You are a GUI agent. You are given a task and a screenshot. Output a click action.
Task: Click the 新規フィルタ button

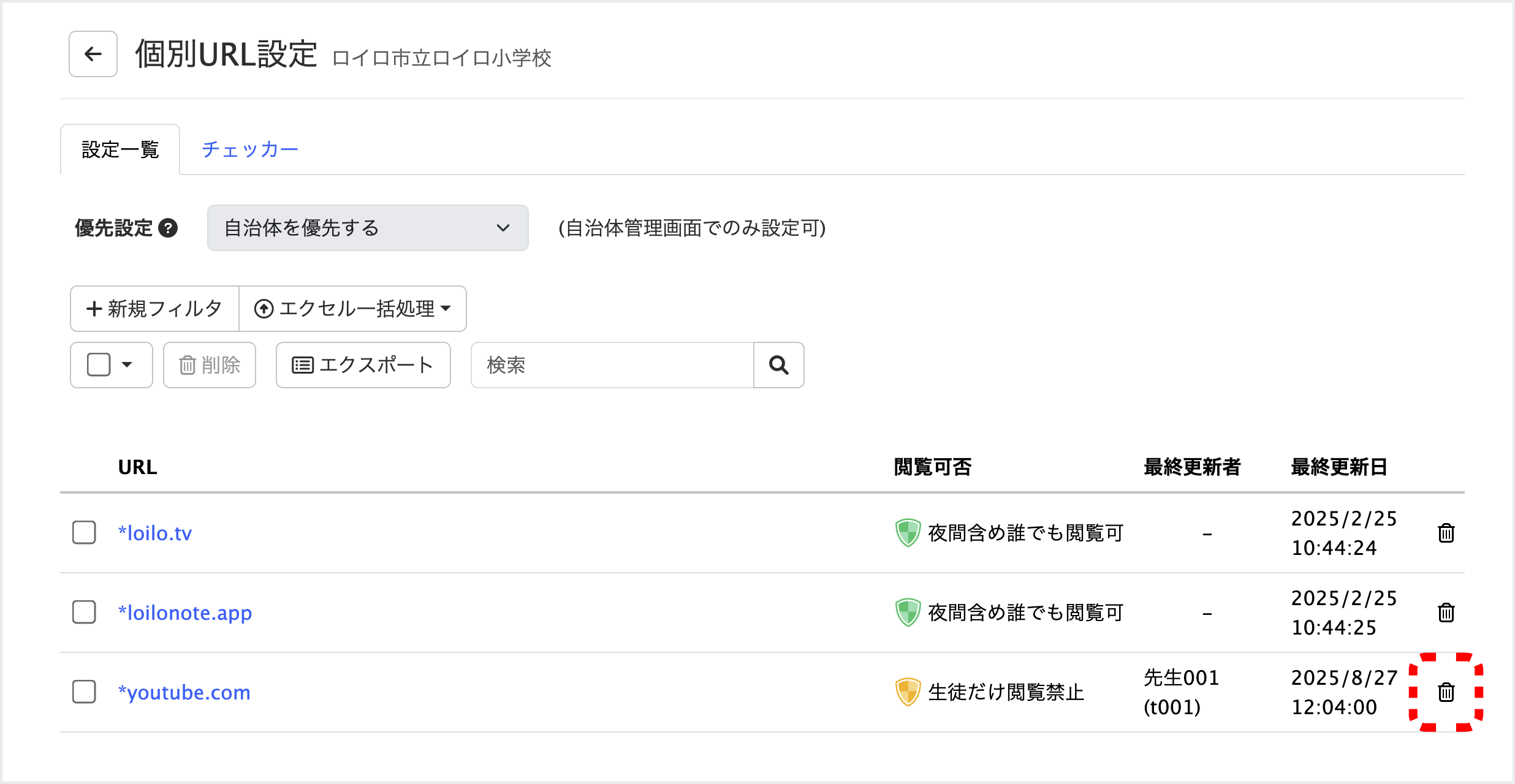point(154,309)
